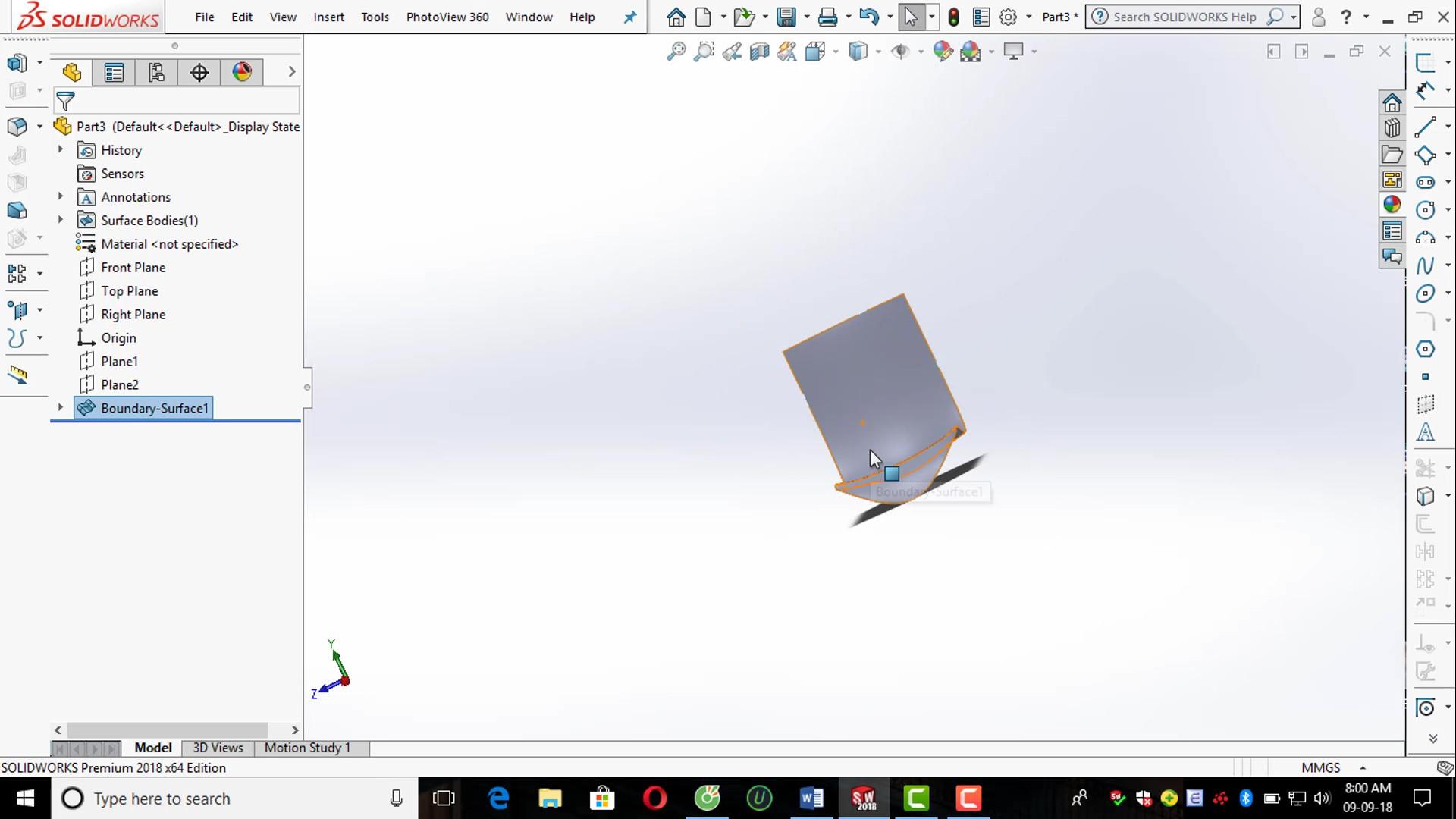Open the DimXpertManager tab icon

[x=199, y=73]
